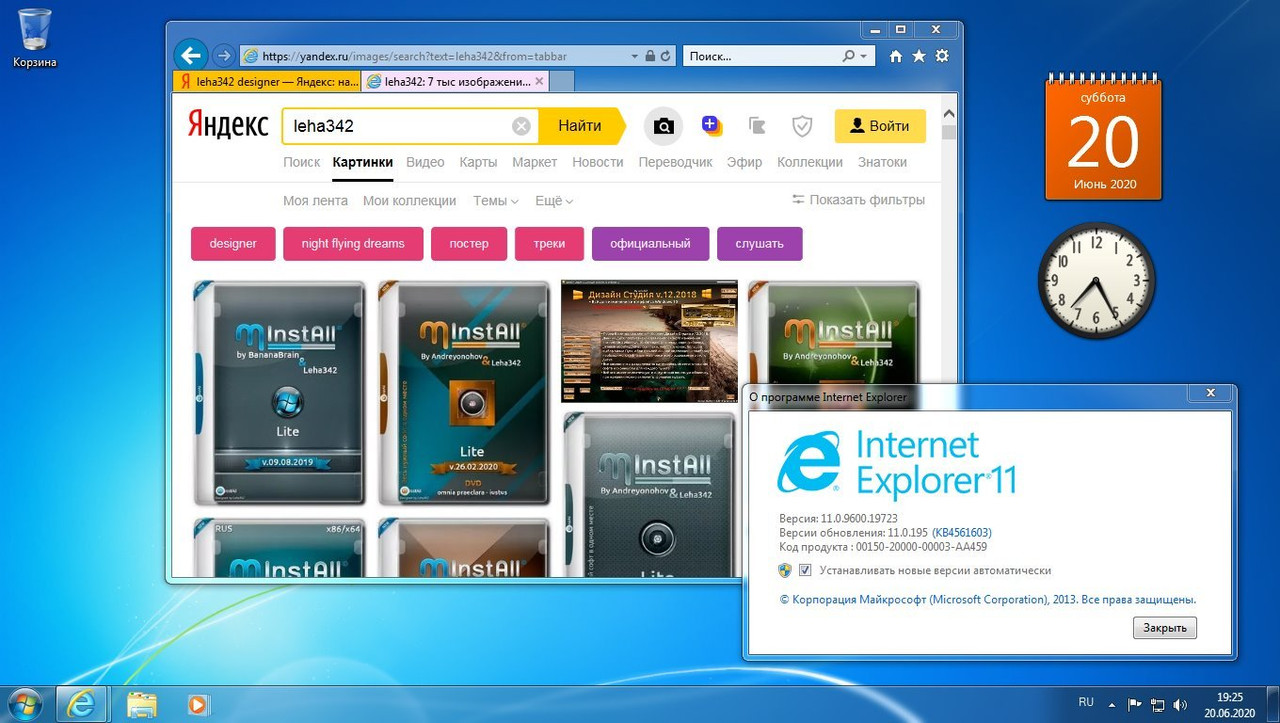This screenshot has width=1280, height=723.
Task: Show hidden tray icons arrow
Action: point(1113,704)
